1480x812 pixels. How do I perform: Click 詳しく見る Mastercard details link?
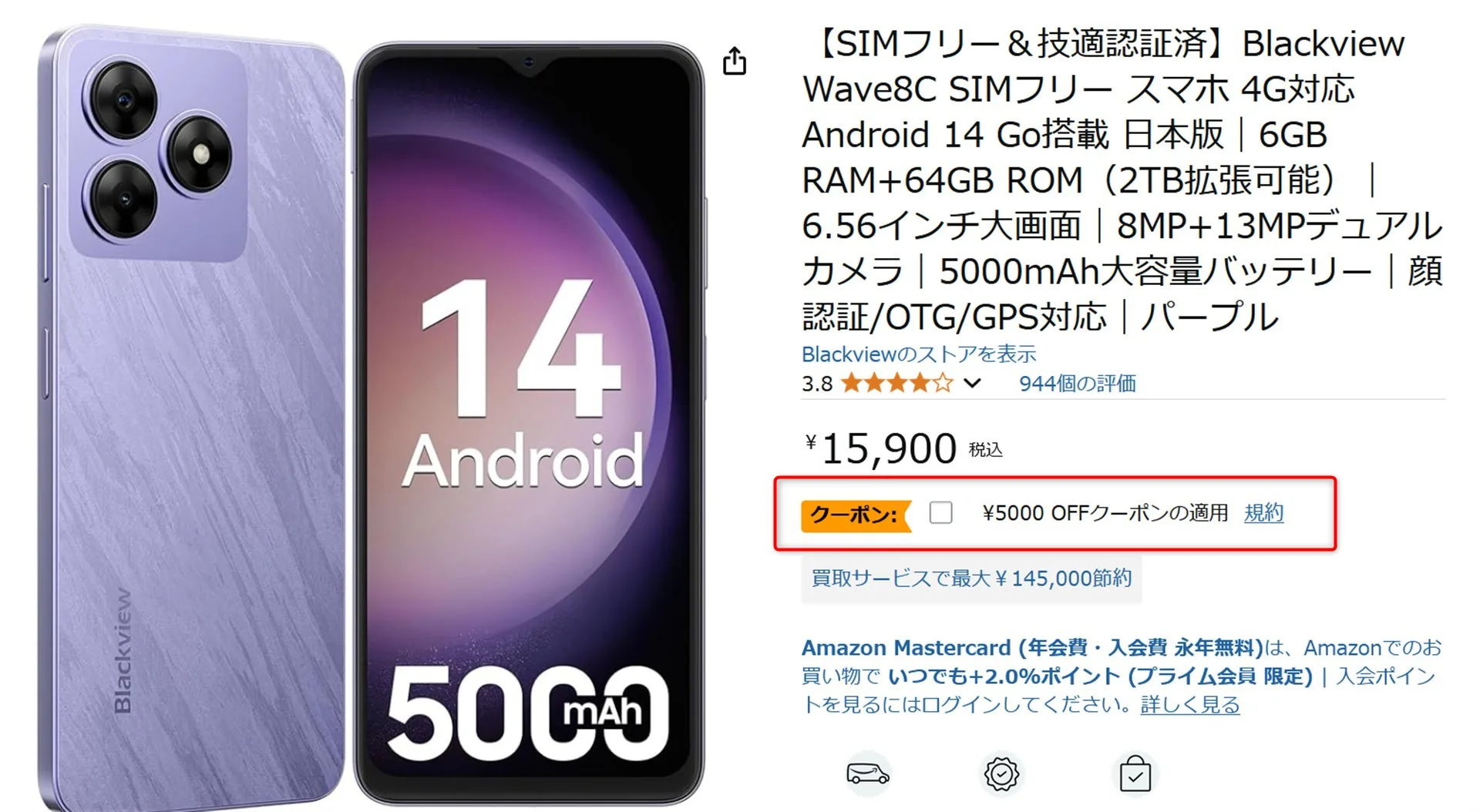coord(1189,705)
